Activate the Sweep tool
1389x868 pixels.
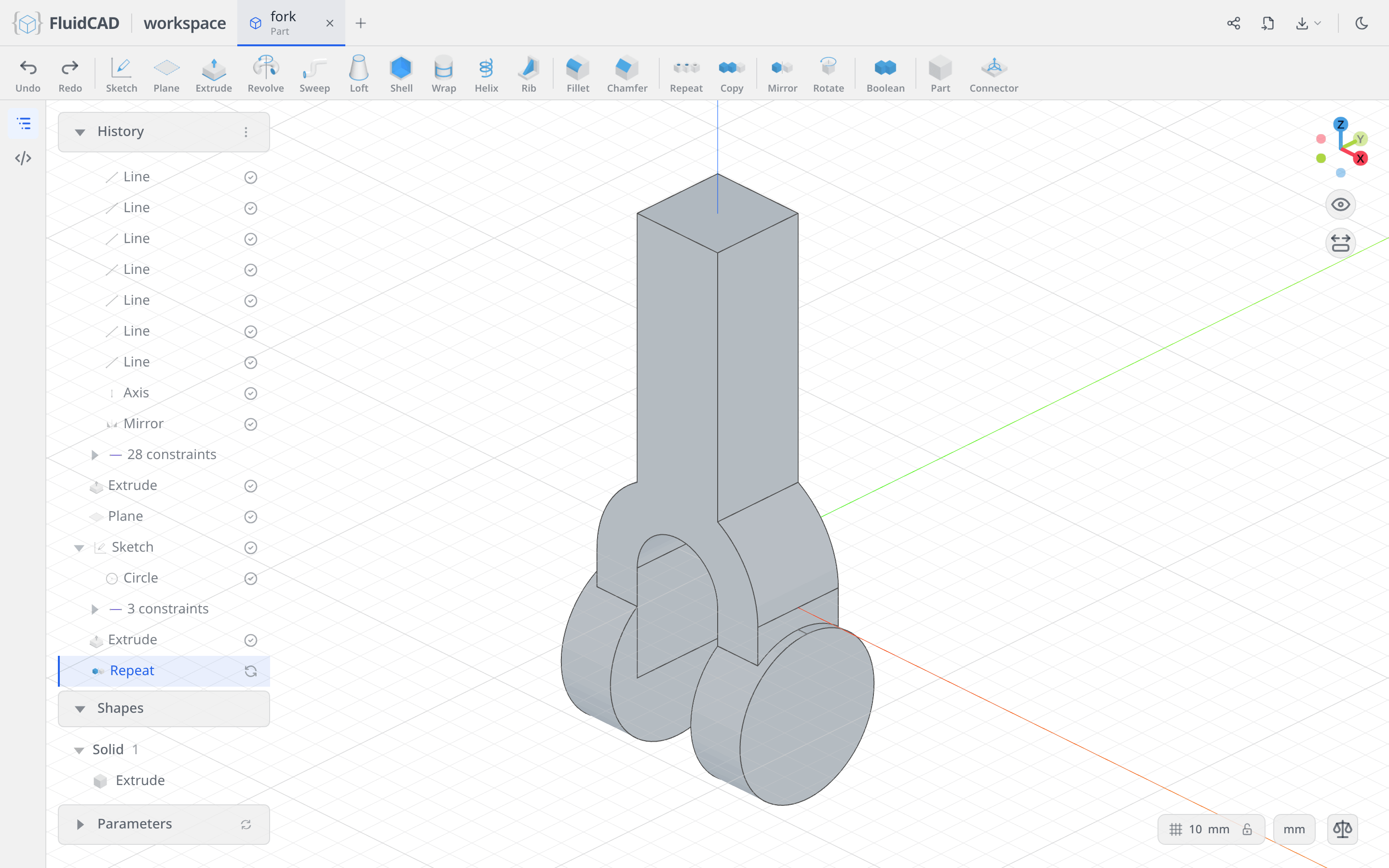(x=314, y=75)
